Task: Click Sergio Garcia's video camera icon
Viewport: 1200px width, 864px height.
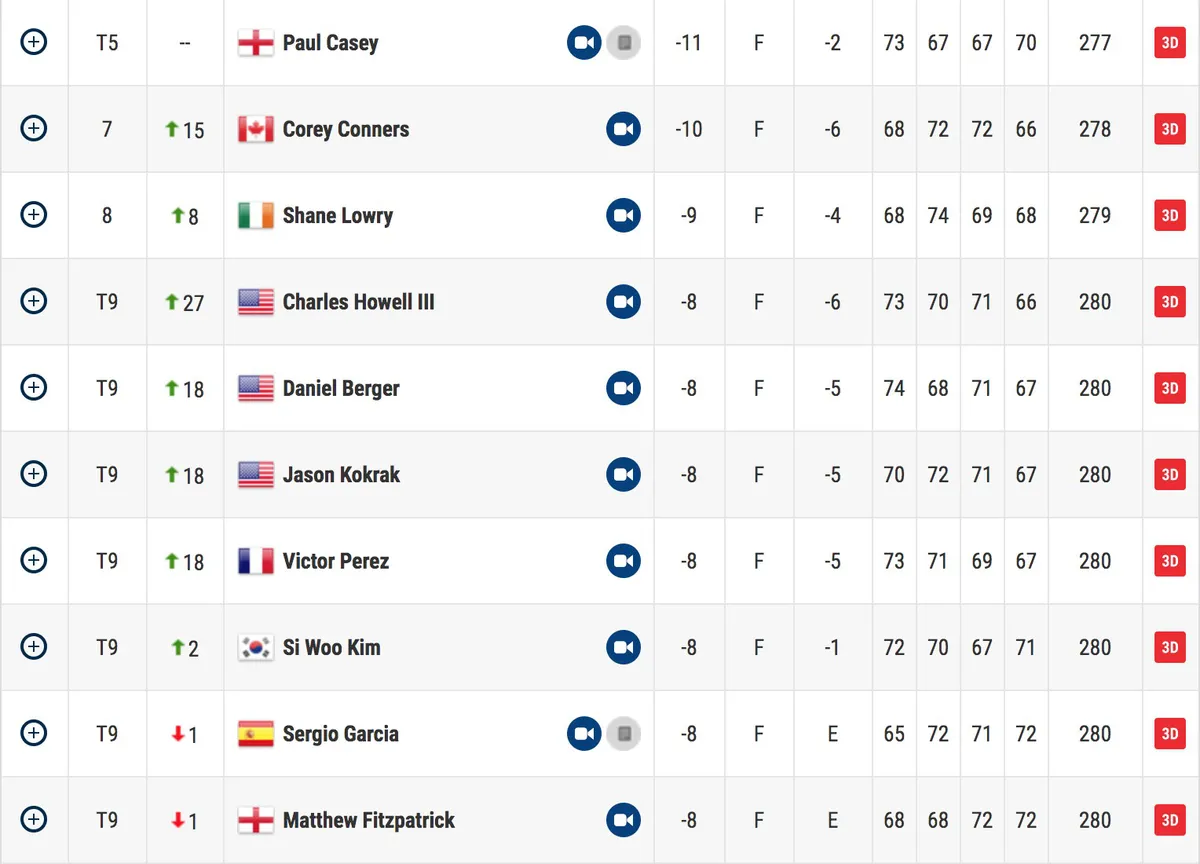Action: pos(584,734)
